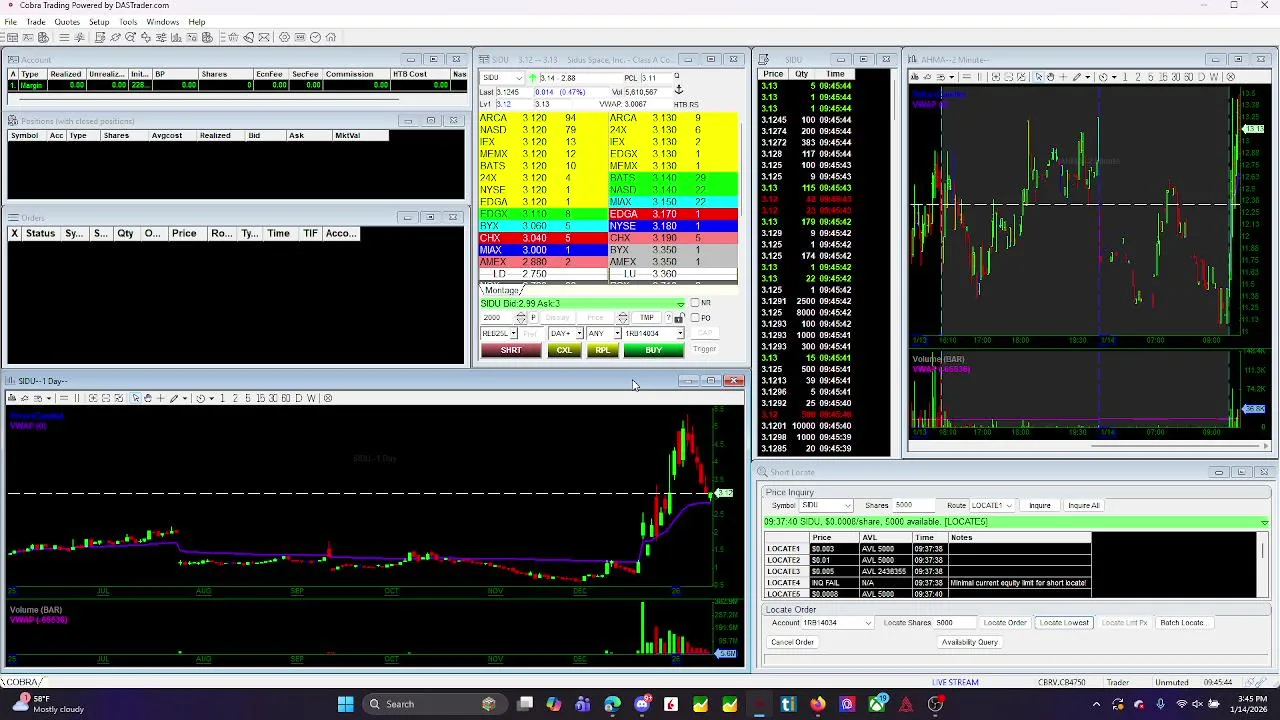Viewport: 1280px width, 720px height.
Task: Click the Cancel Order button
Action: [x=792, y=642]
